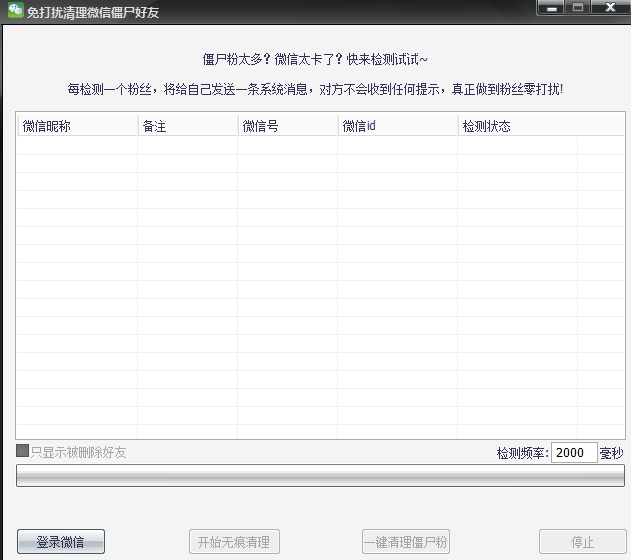Click the 备注 column header
The image size is (631, 560).
[x=188, y=126]
